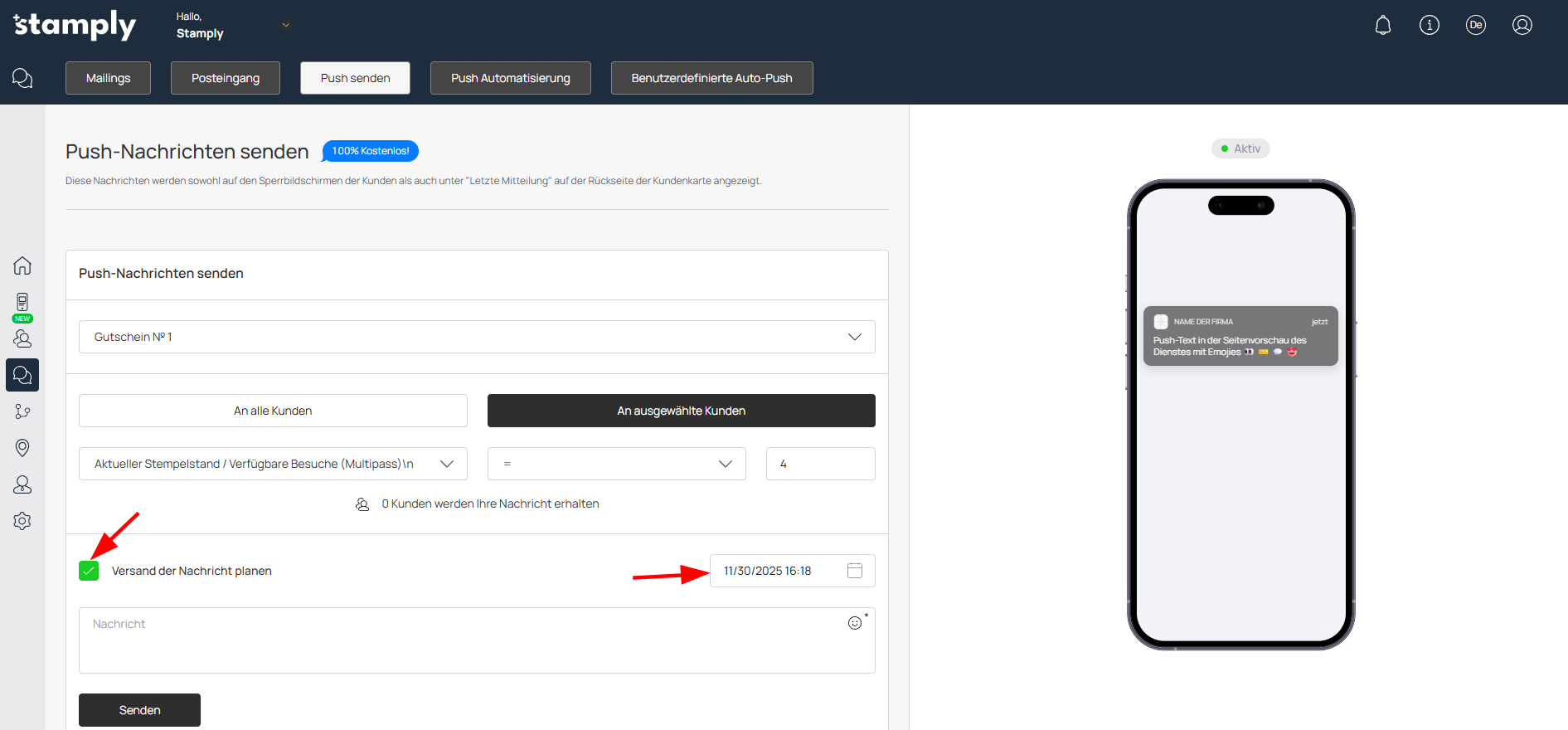Uncheck Versand der Nachricht planen checkbox
This screenshot has height=730, width=1568.
click(x=89, y=571)
